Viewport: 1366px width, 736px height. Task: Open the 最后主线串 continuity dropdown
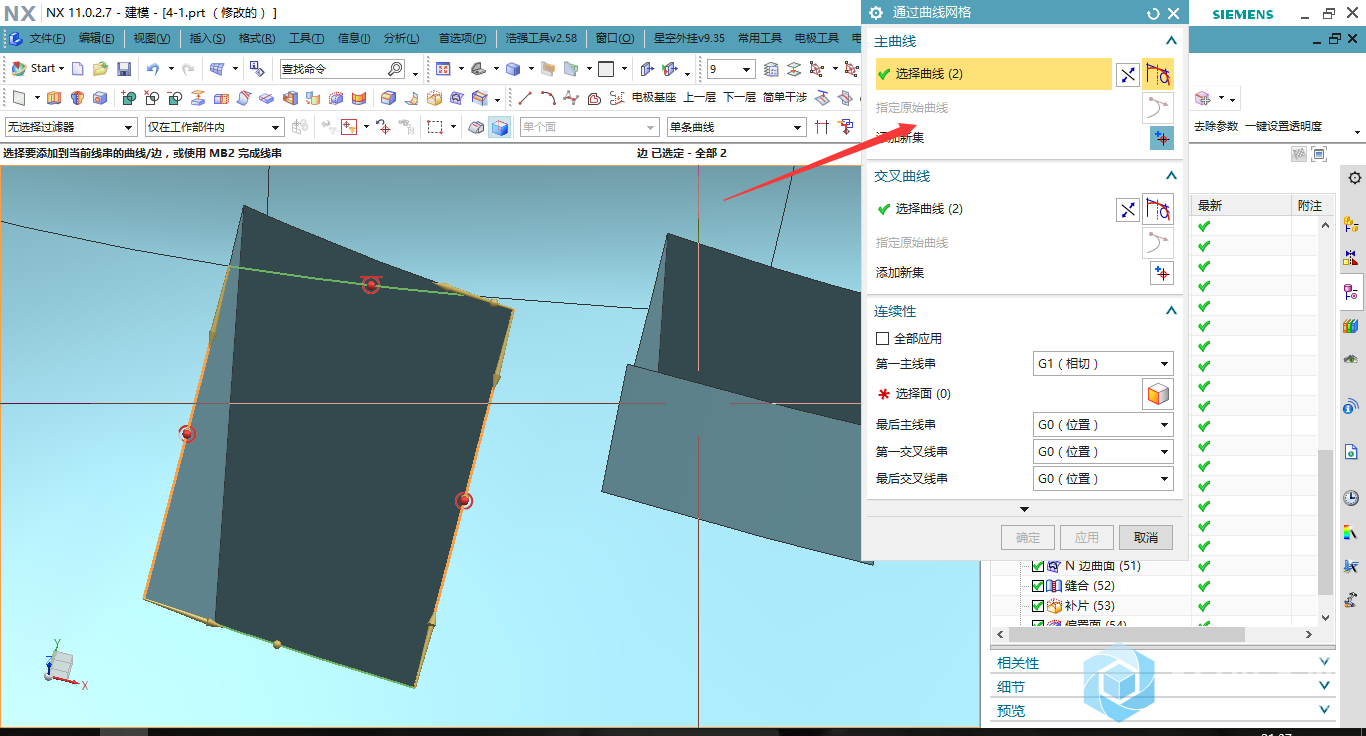[x=1102, y=425]
